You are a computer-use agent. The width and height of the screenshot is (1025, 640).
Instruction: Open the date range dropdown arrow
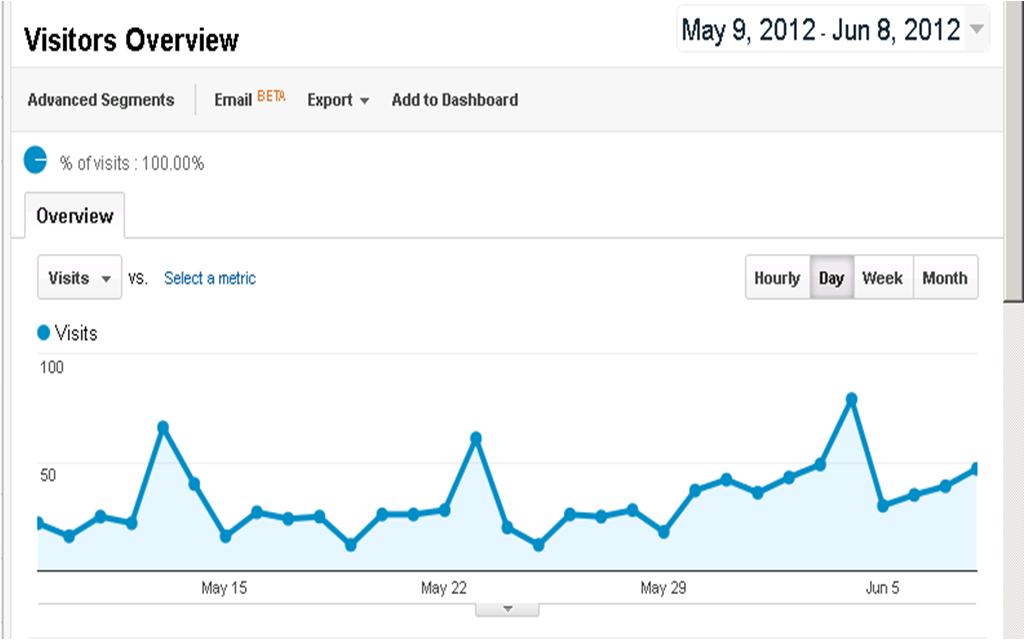[x=976, y=30]
